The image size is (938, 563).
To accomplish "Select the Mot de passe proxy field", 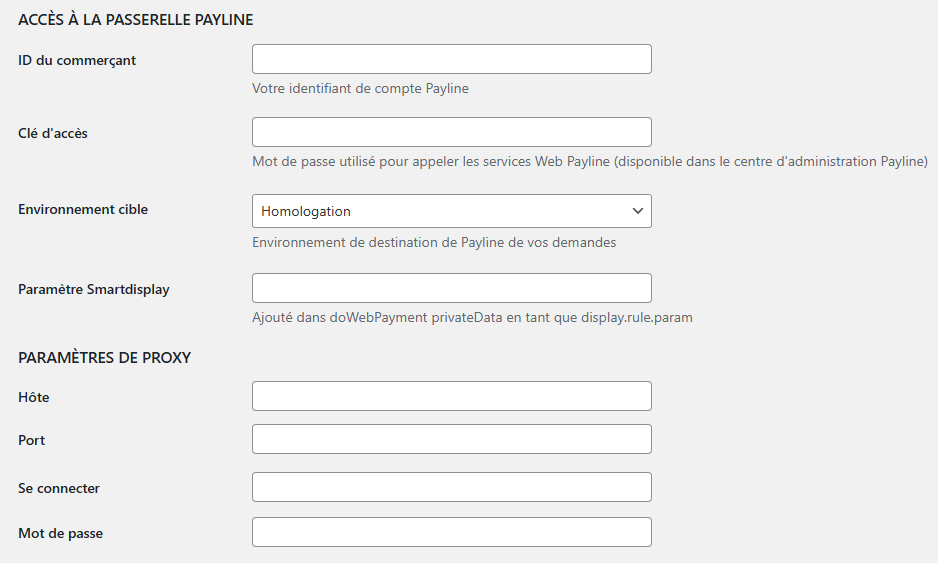I will 452,532.
